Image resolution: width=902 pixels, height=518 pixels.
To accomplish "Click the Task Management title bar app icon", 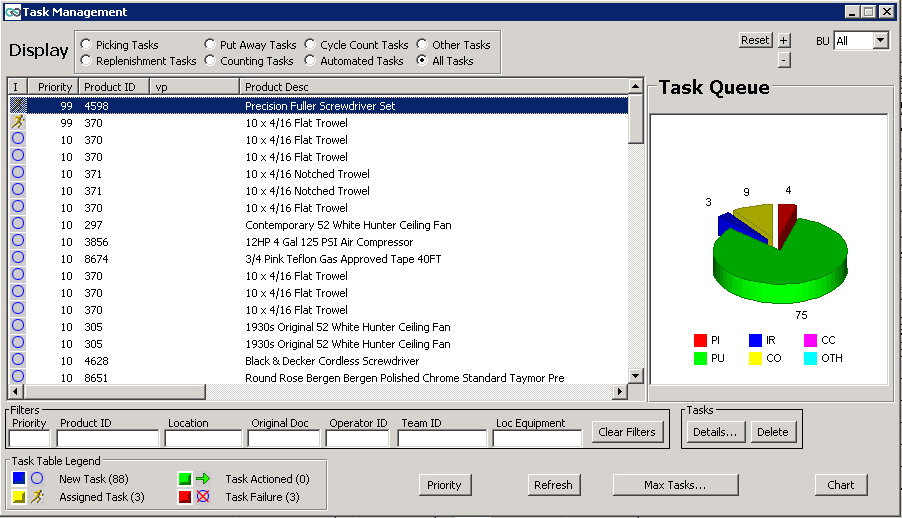I will click(13, 12).
